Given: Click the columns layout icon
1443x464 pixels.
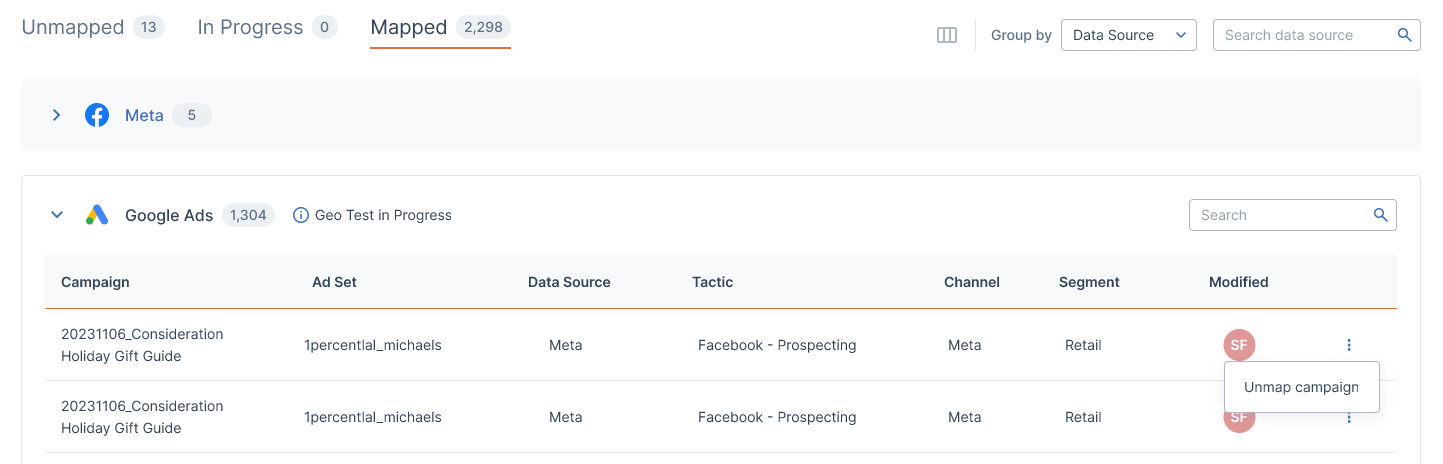Looking at the screenshot, I should click(947, 35).
